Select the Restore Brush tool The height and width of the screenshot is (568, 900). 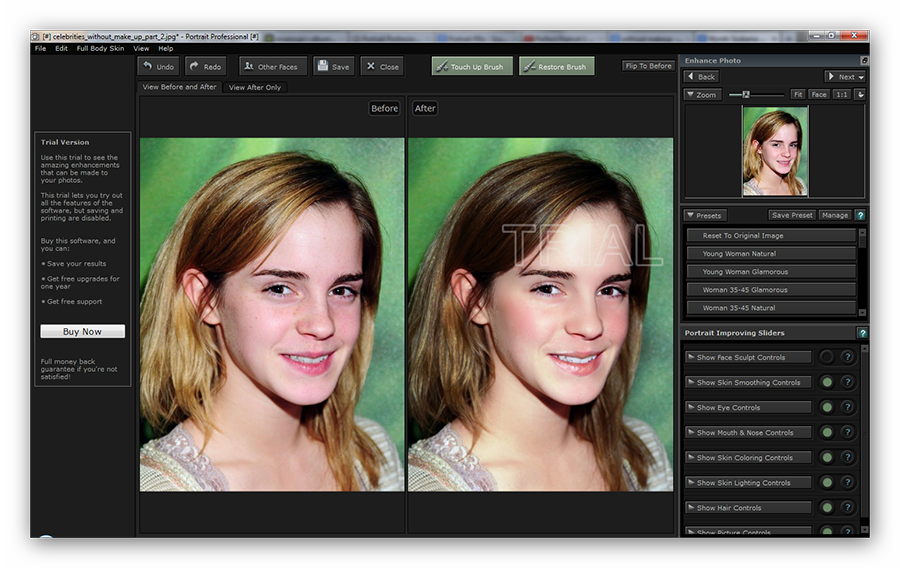tap(556, 66)
